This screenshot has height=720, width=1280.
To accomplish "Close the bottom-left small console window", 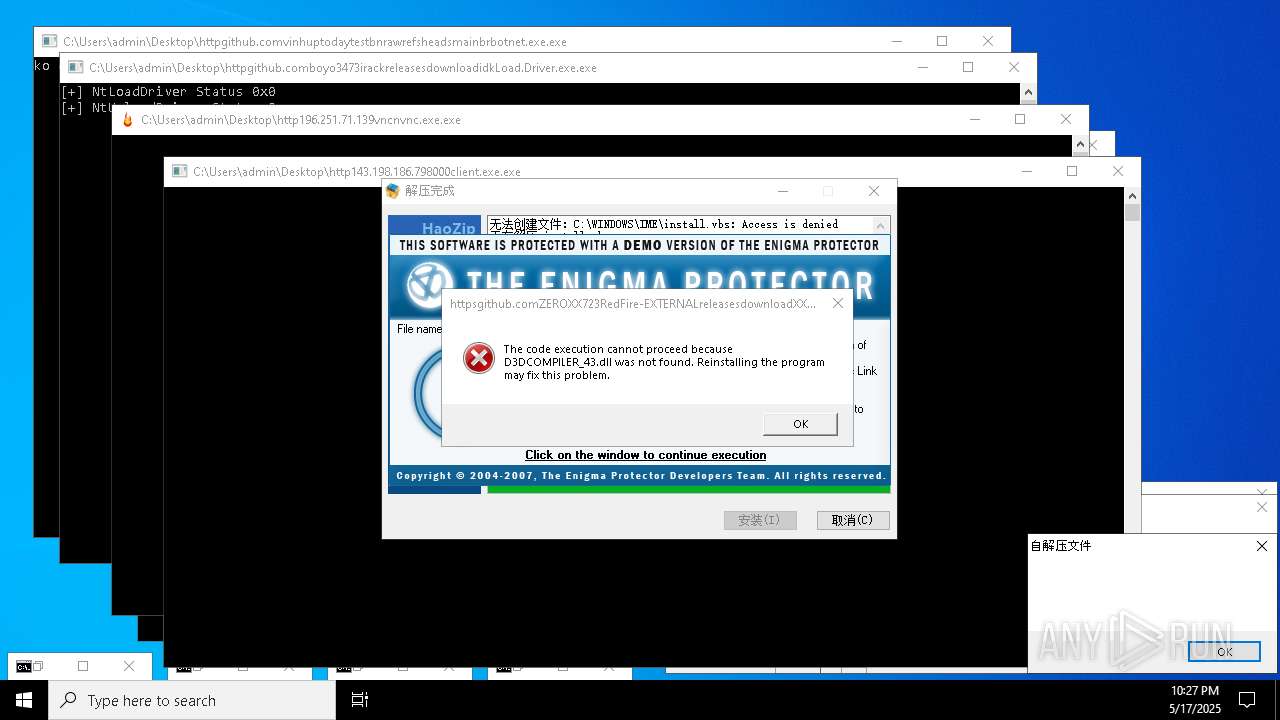I will click(x=129, y=666).
